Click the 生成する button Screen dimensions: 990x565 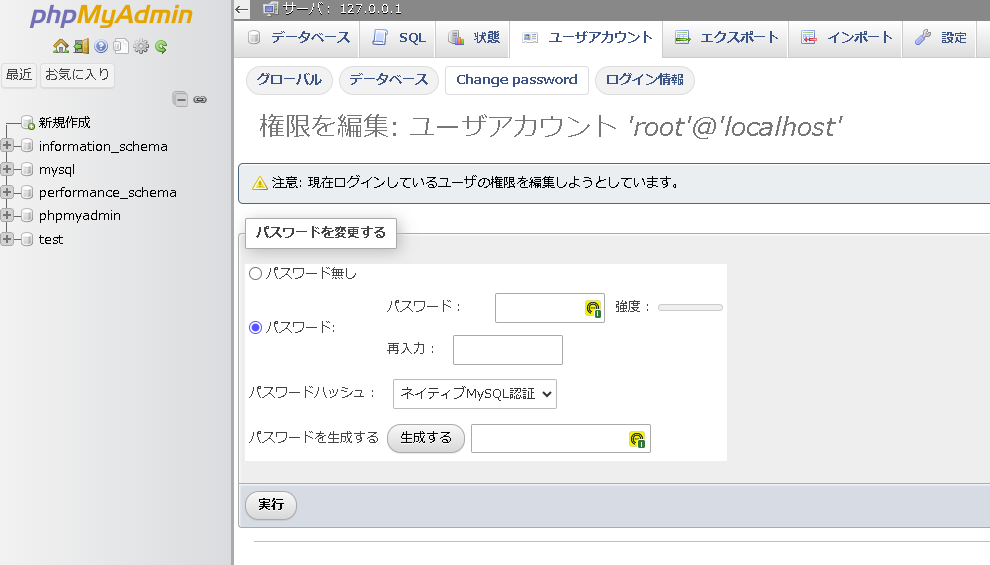click(426, 438)
